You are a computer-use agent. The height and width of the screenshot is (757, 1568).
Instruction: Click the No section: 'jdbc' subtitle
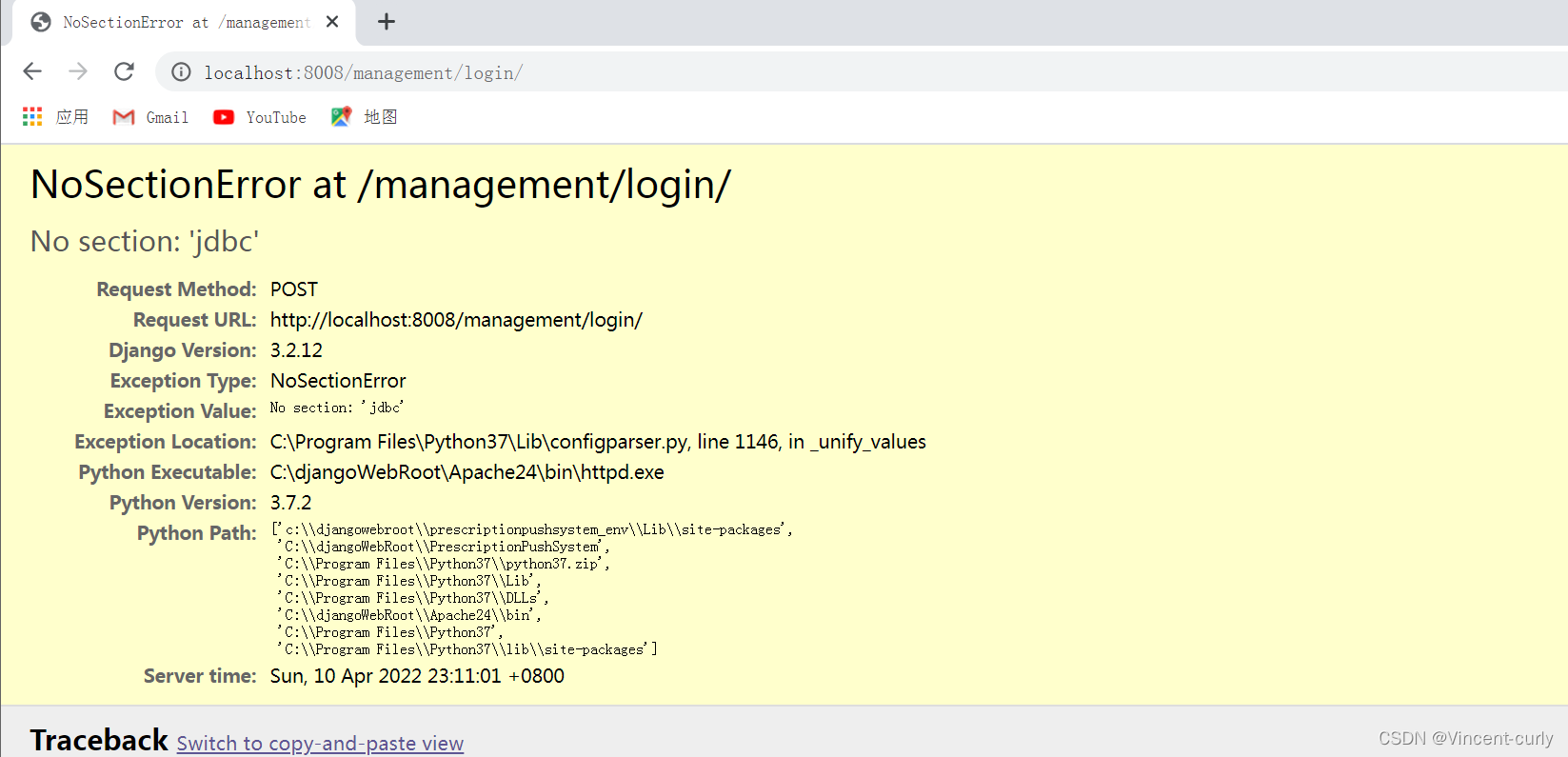pyautogui.click(x=145, y=242)
